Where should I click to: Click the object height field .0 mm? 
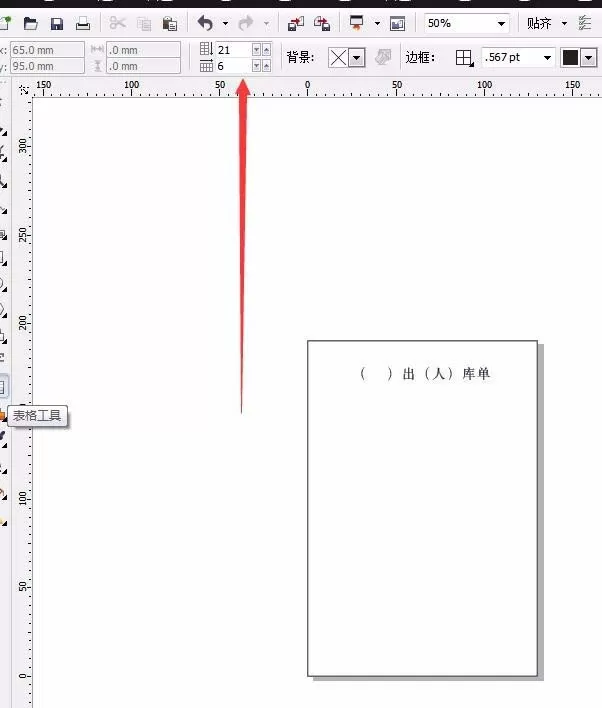(x=144, y=66)
